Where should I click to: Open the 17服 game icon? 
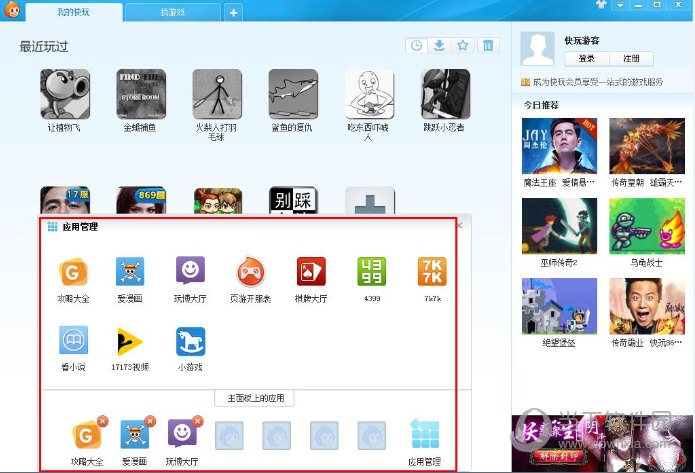[65, 200]
